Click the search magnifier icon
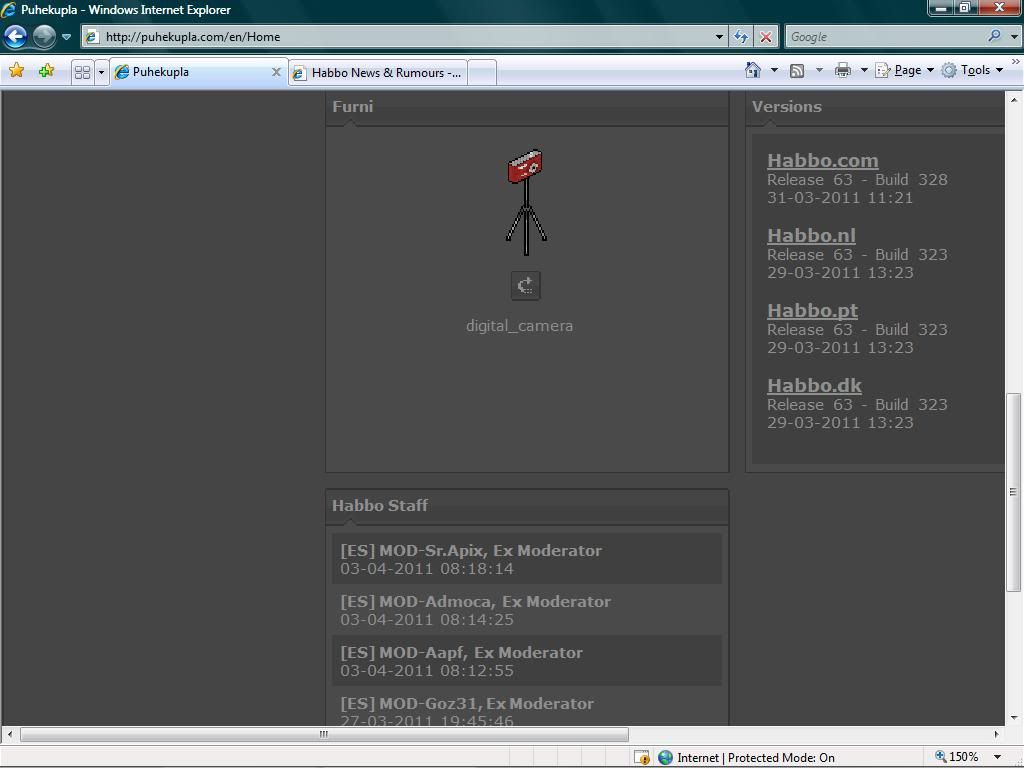The image size is (1024, 768). (994, 37)
